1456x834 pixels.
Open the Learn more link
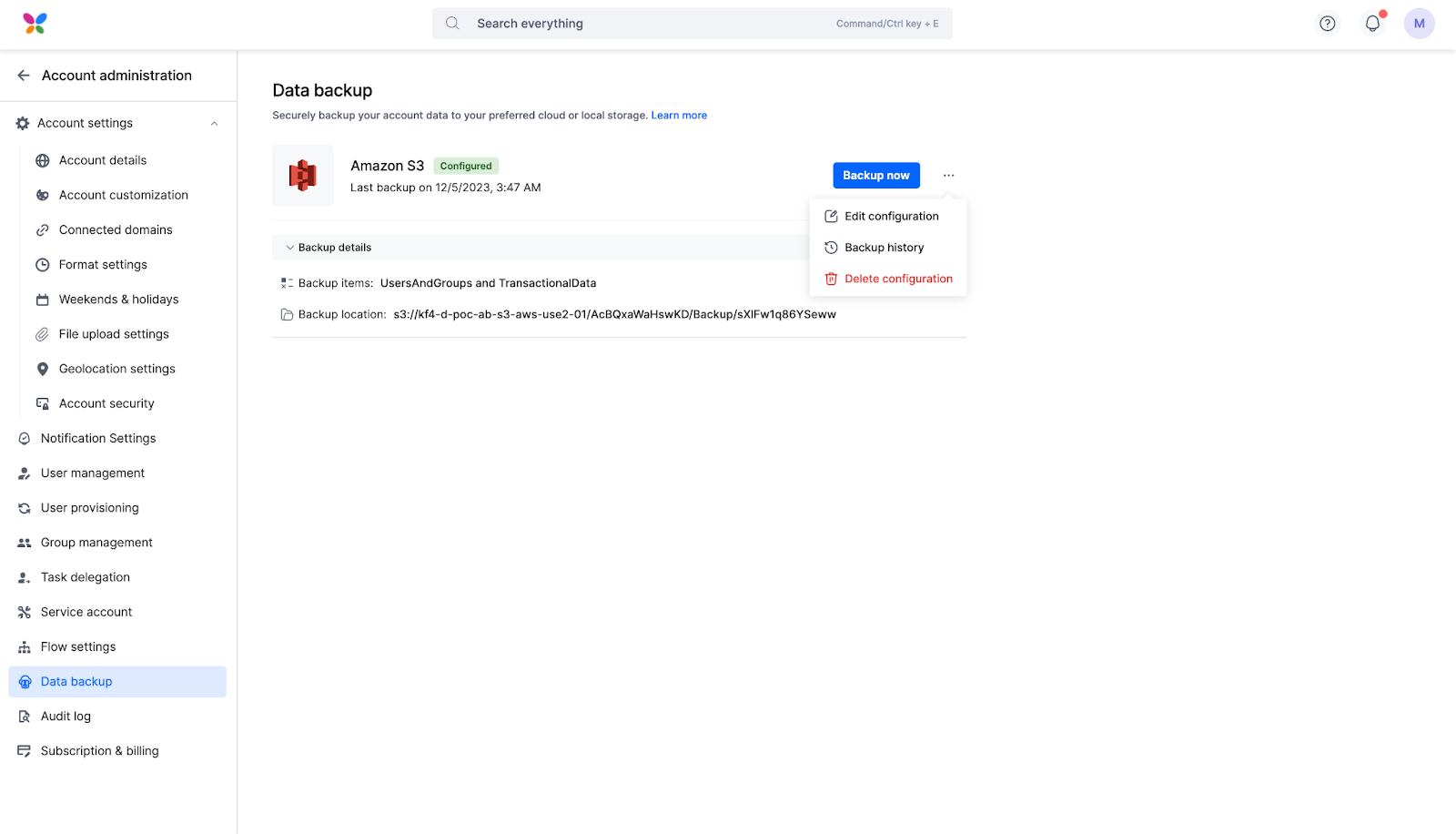click(x=679, y=116)
